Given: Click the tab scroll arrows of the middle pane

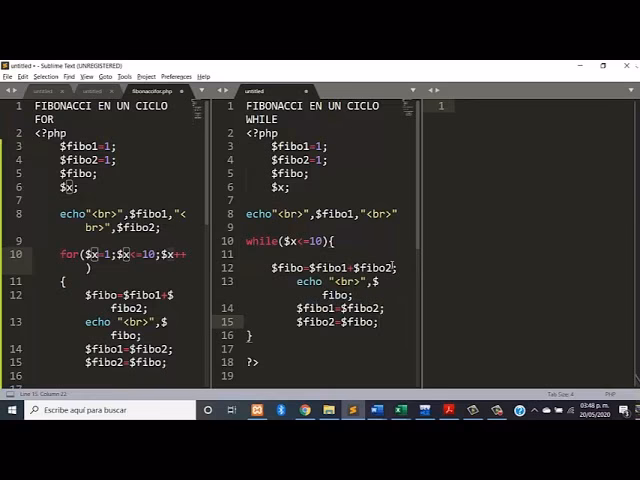Looking at the screenshot, I should click(x=223, y=90).
